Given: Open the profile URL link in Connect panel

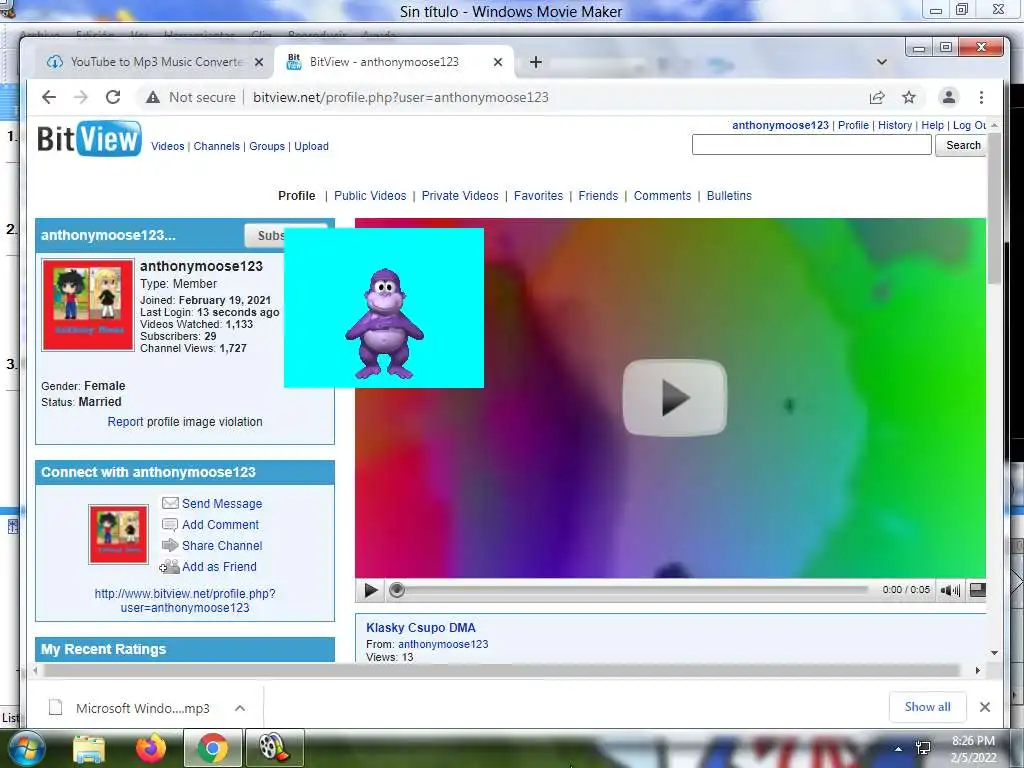Looking at the screenshot, I should pos(185,601).
